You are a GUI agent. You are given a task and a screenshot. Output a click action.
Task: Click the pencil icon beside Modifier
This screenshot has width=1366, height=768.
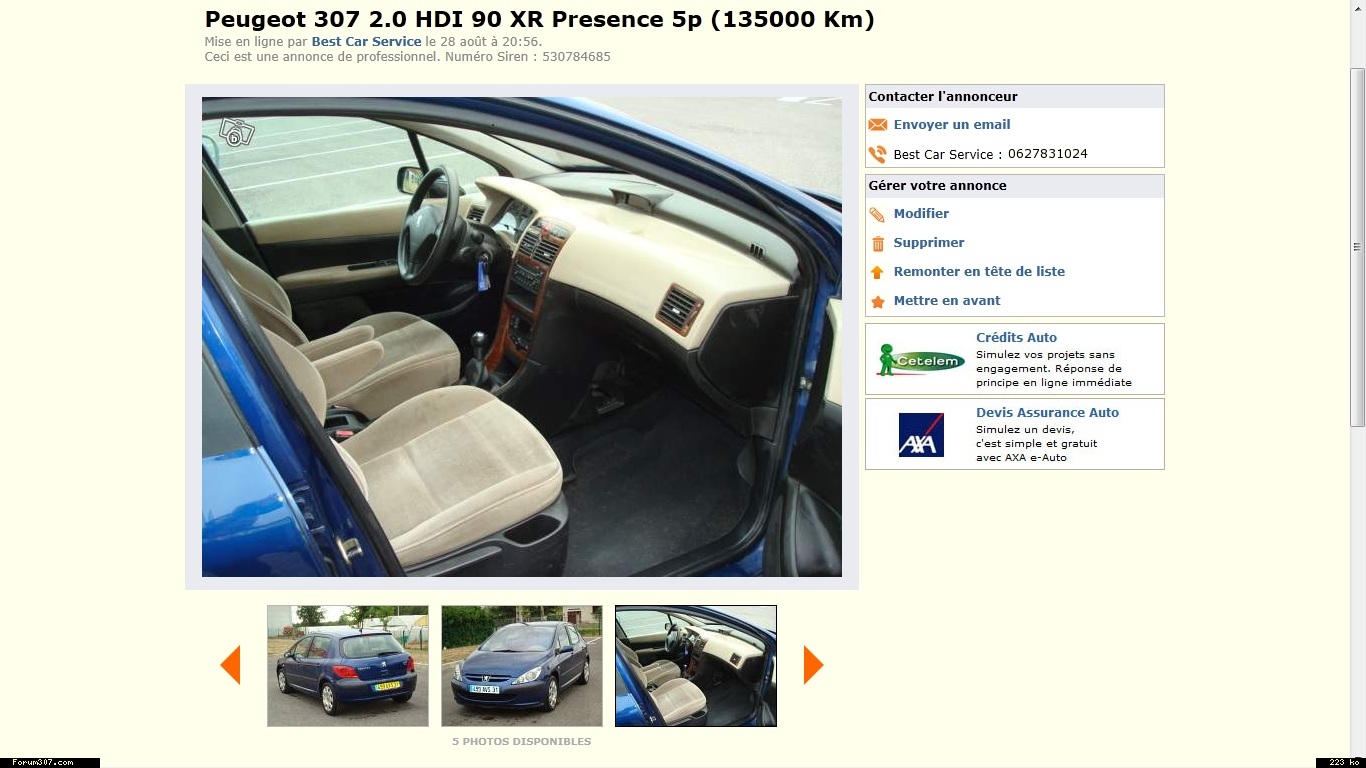tap(877, 214)
